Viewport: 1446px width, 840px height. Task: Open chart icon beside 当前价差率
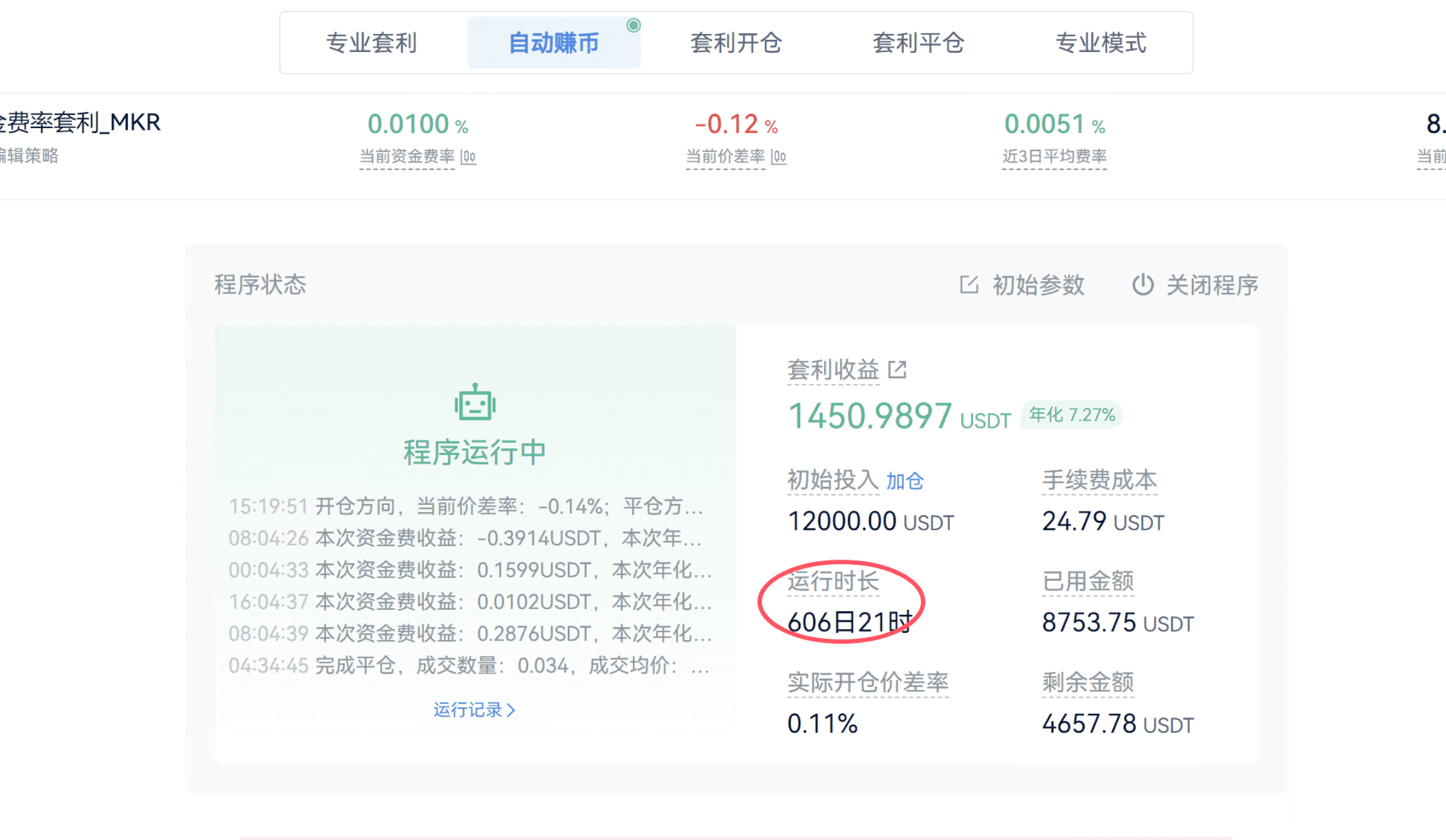[779, 156]
